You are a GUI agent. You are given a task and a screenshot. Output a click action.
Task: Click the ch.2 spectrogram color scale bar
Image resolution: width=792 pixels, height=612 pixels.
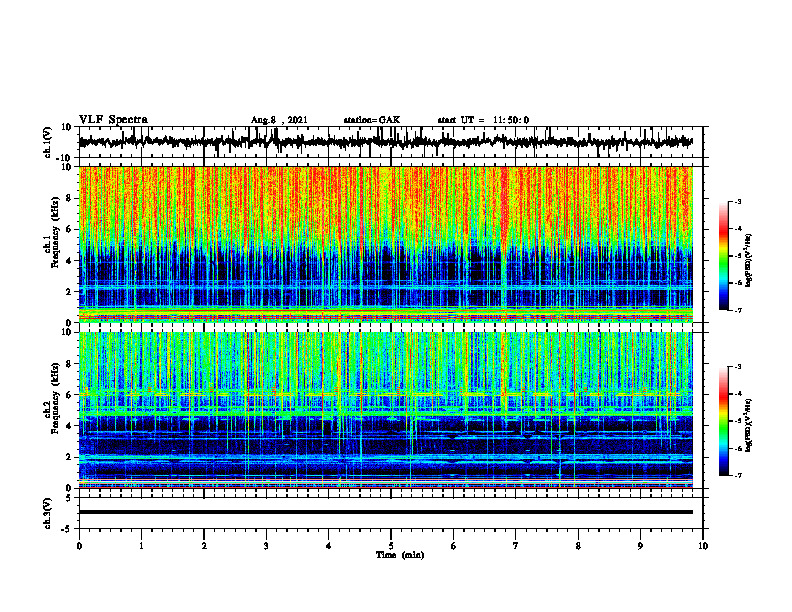coord(723,421)
